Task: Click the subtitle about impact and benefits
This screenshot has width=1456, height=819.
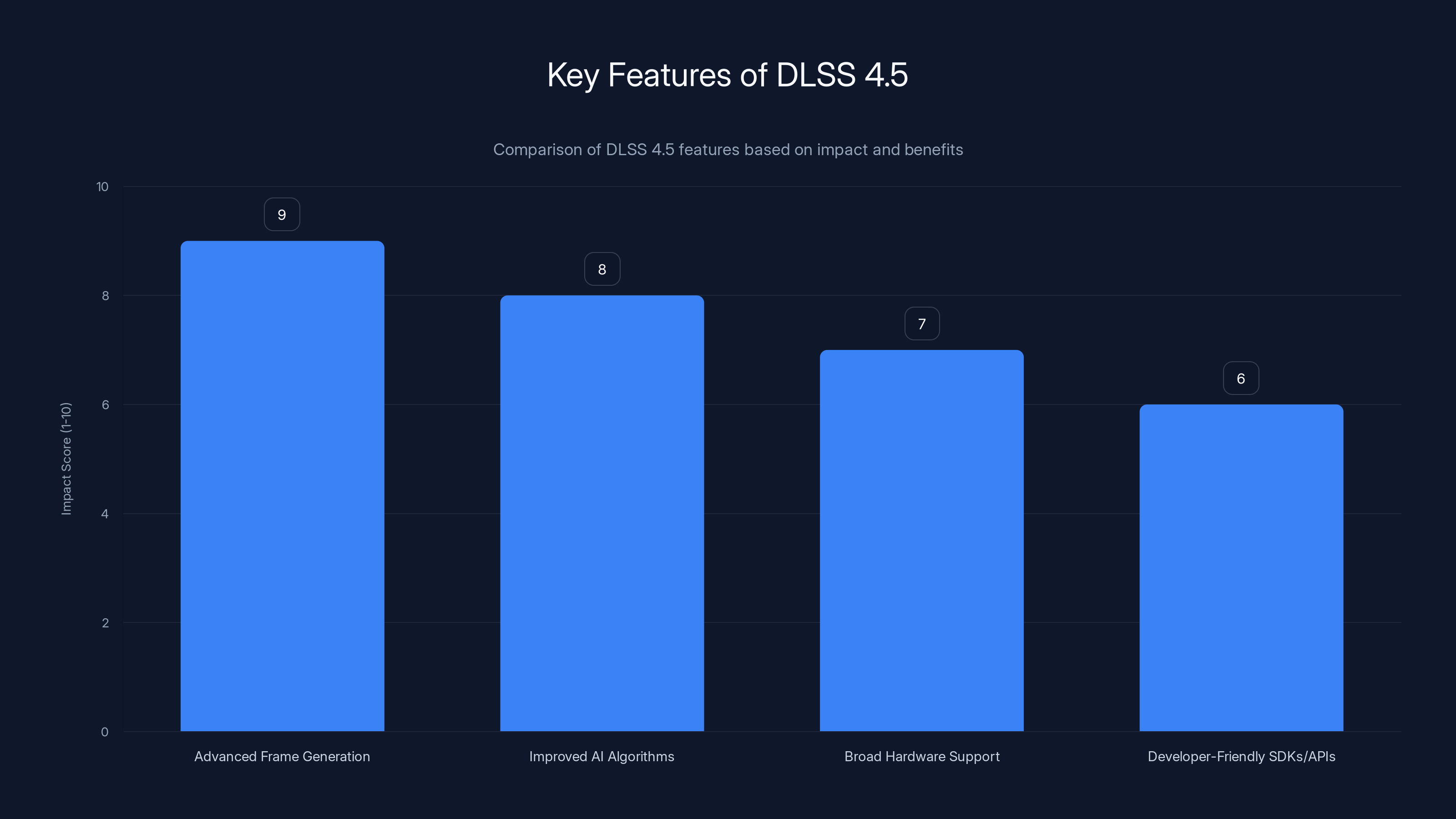Action: tap(728, 150)
